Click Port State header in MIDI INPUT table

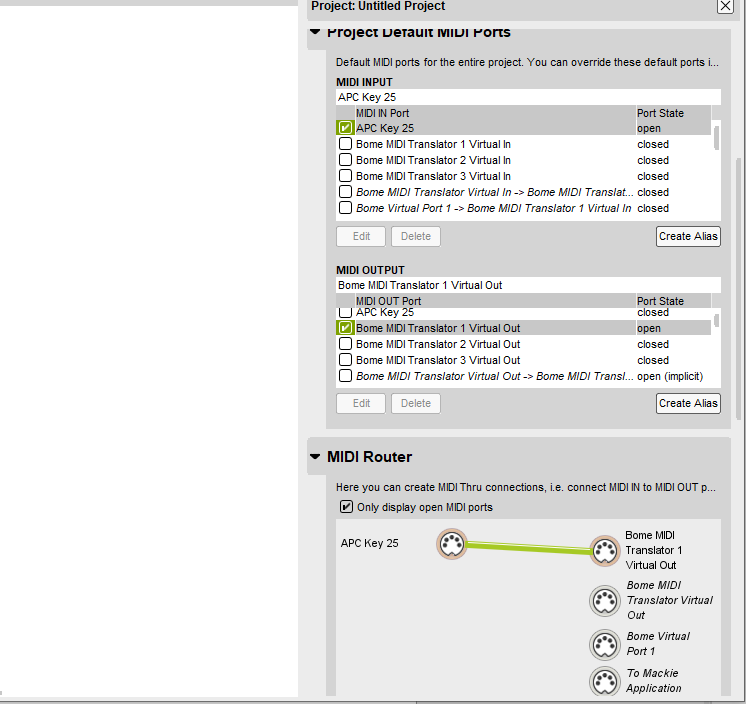coord(673,113)
